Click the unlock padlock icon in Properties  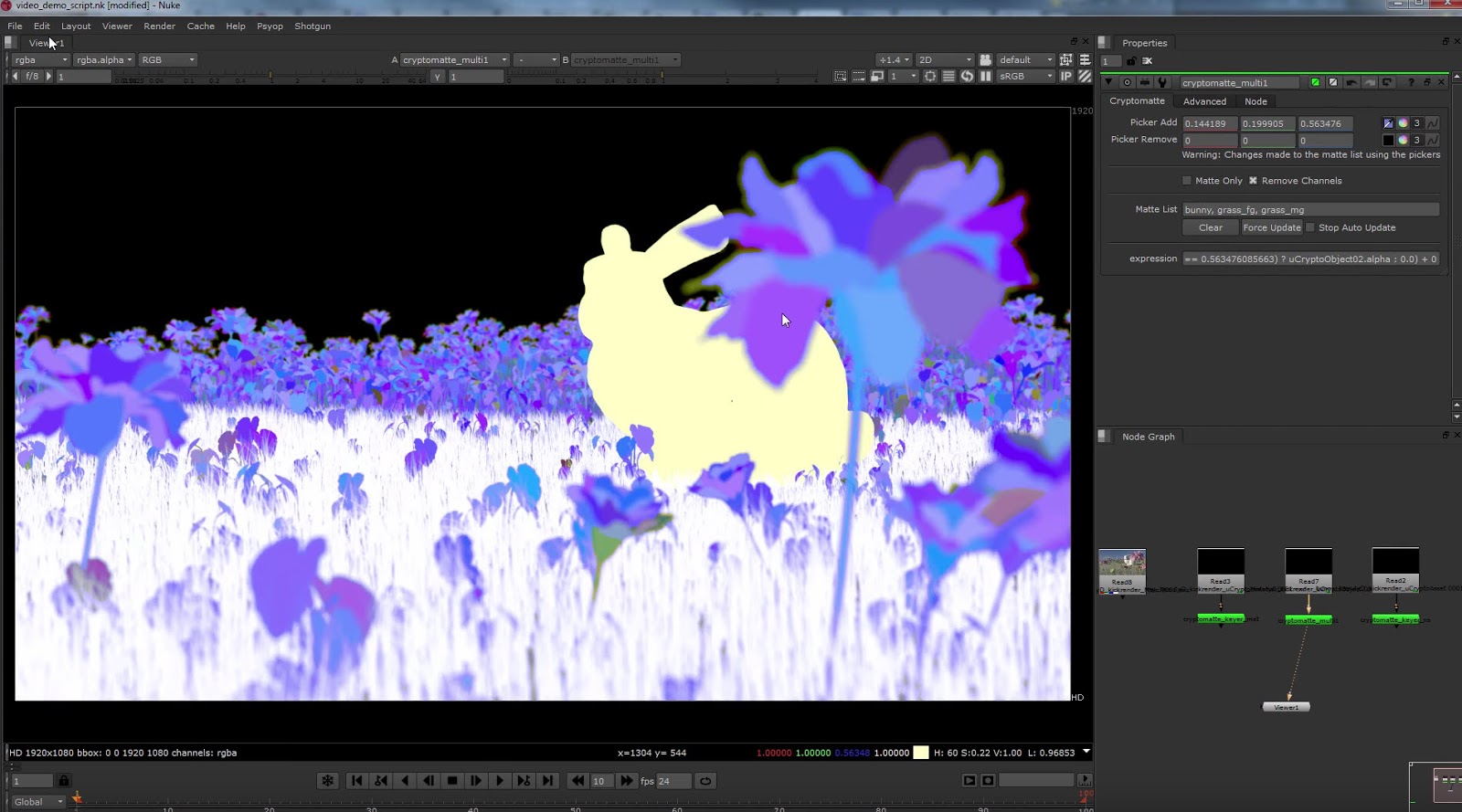coord(1131,60)
